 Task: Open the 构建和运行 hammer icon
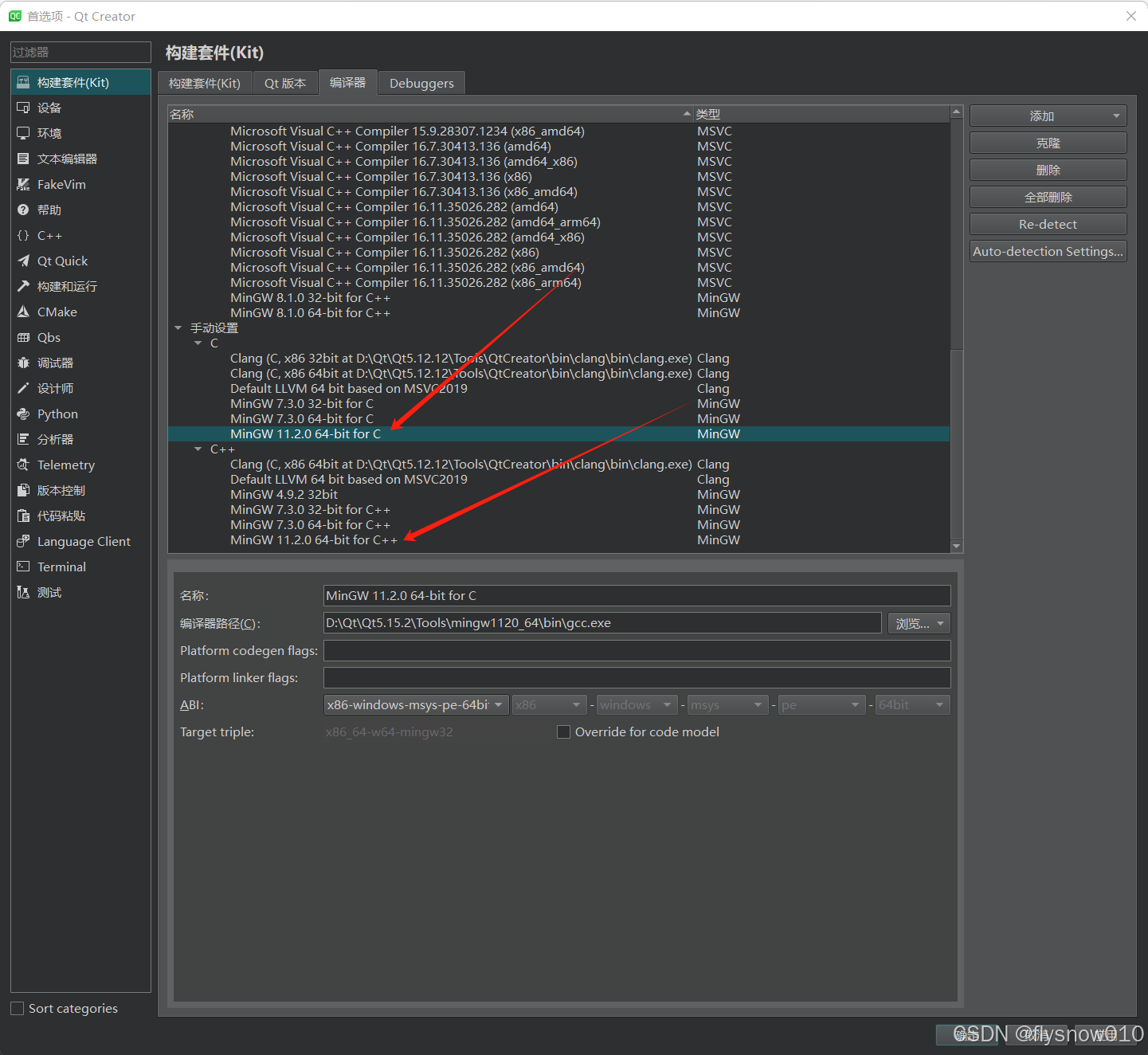pos(23,286)
